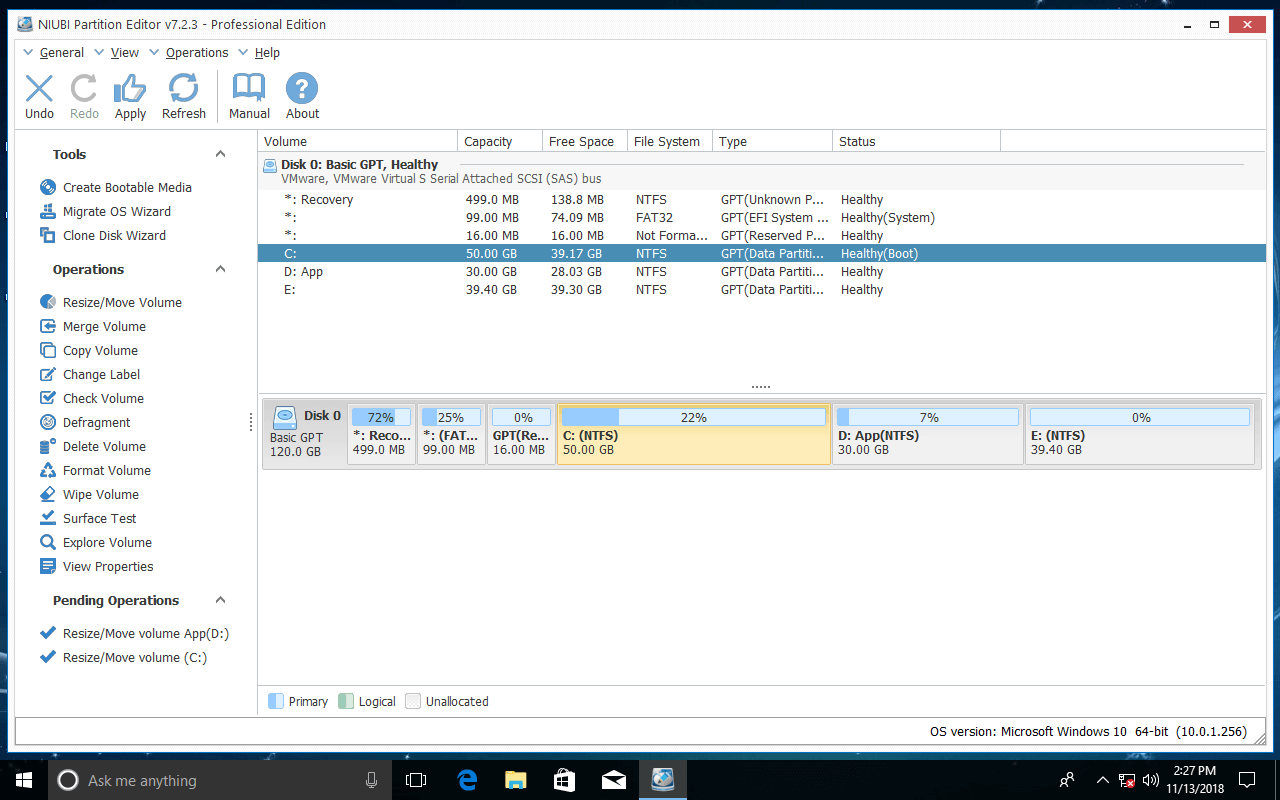Open Microsoft Edge from taskbar
The image size is (1280, 800).
(467, 780)
